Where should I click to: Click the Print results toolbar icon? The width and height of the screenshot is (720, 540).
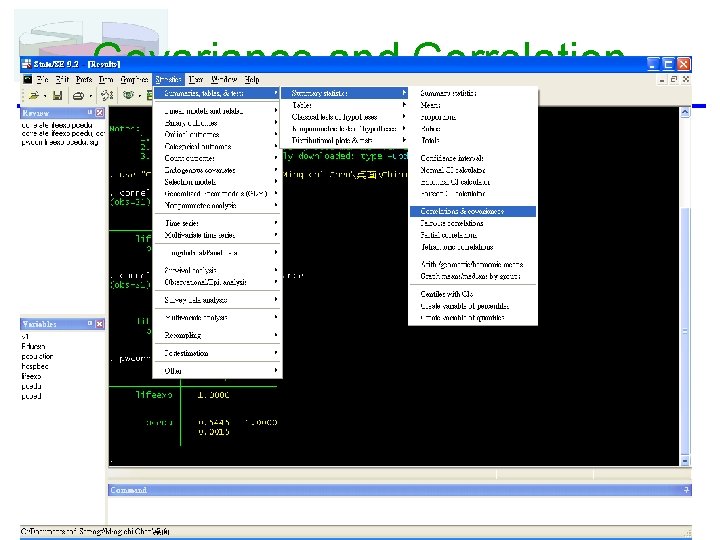[x=79, y=96]
